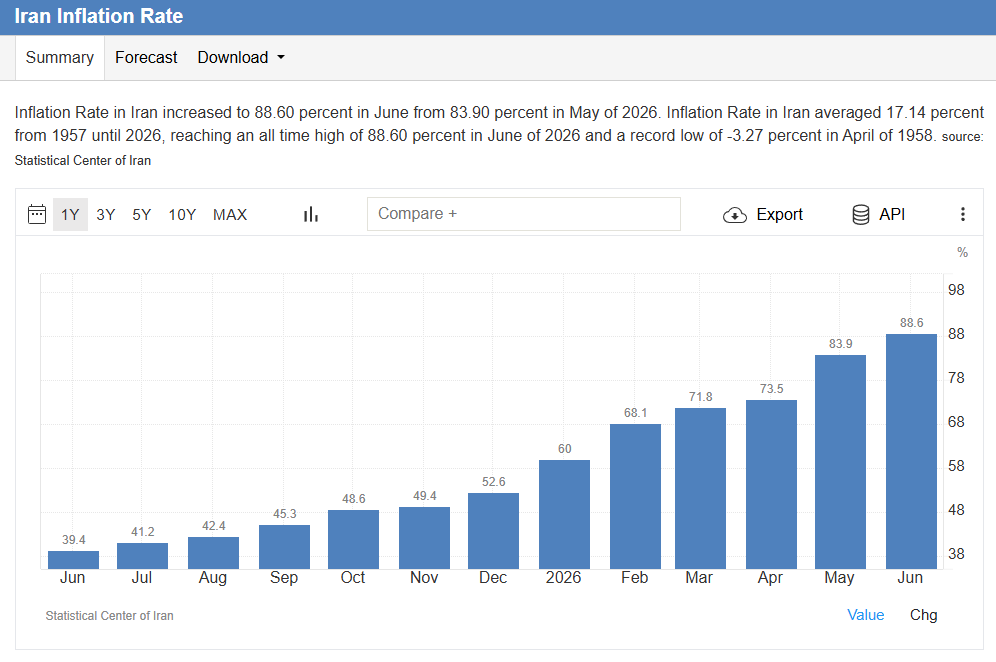Click the API database icon
The image size is (996, 662).
coord(861,215)
